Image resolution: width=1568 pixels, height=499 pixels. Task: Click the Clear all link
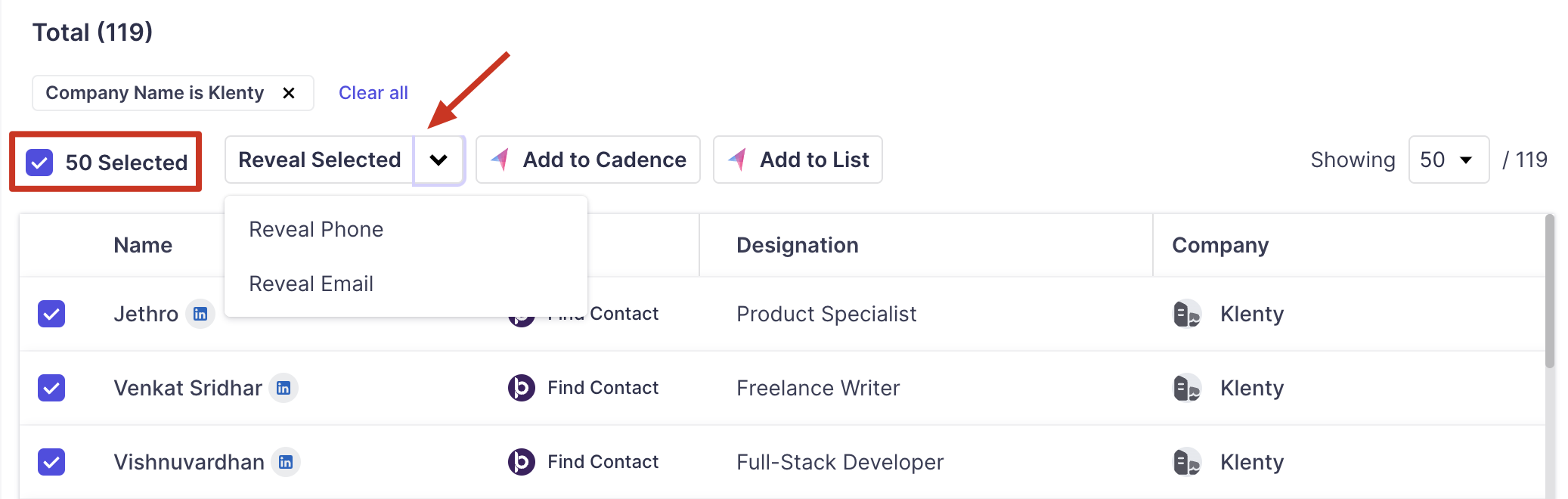pos(373,93)
